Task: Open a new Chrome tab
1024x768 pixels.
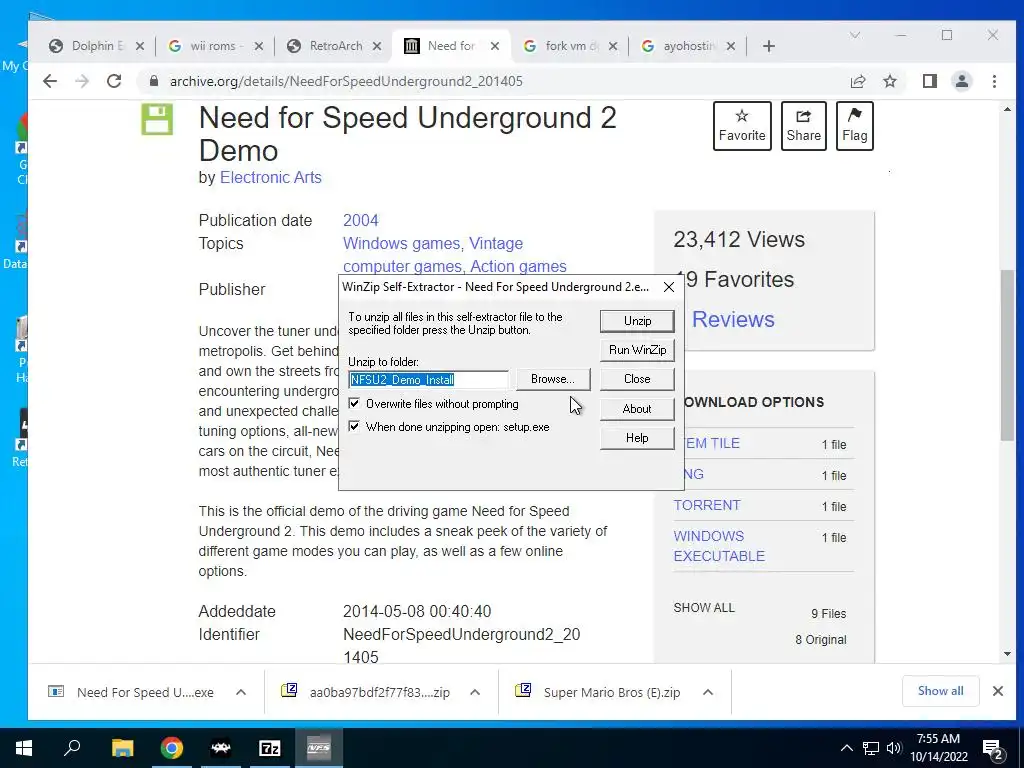Action: pyautogui.click(x=769, y=46)
